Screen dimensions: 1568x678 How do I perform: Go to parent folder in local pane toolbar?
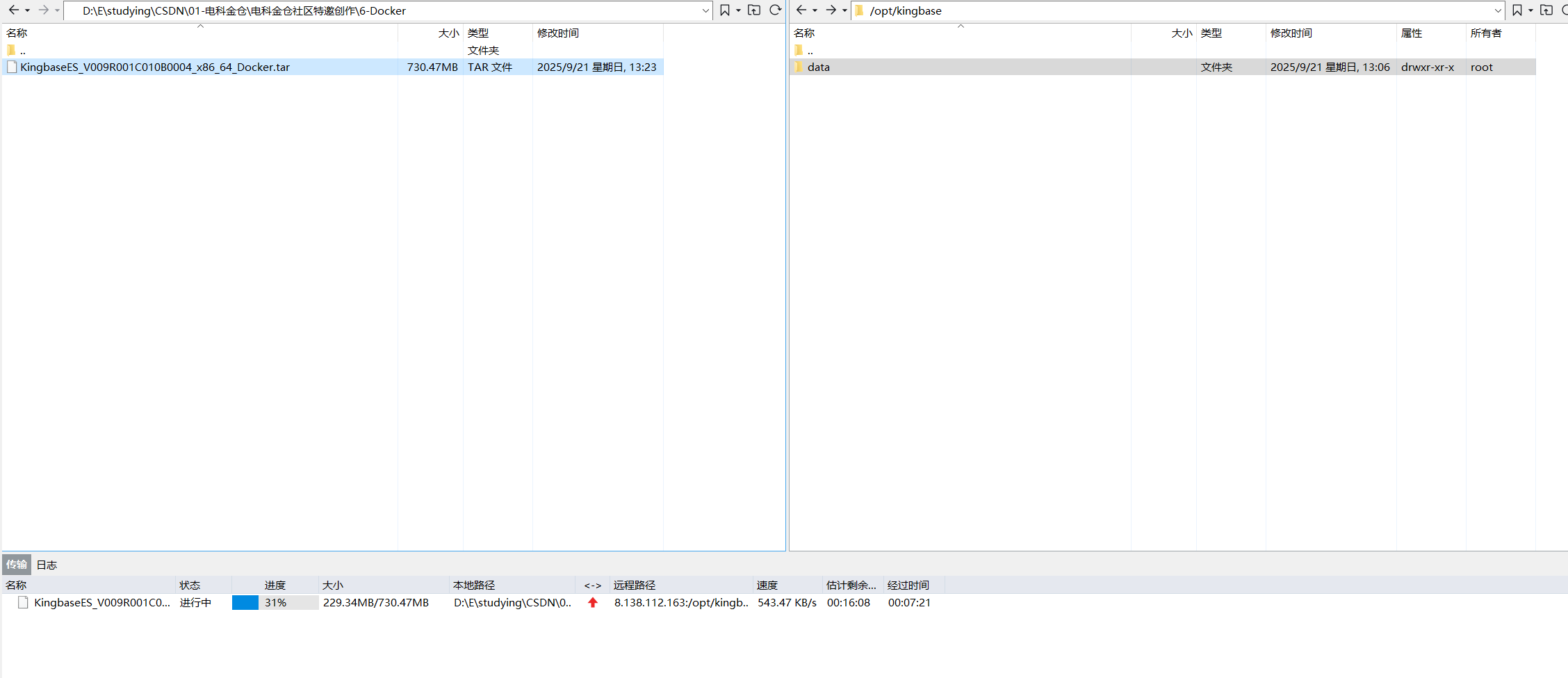point(754,10)
